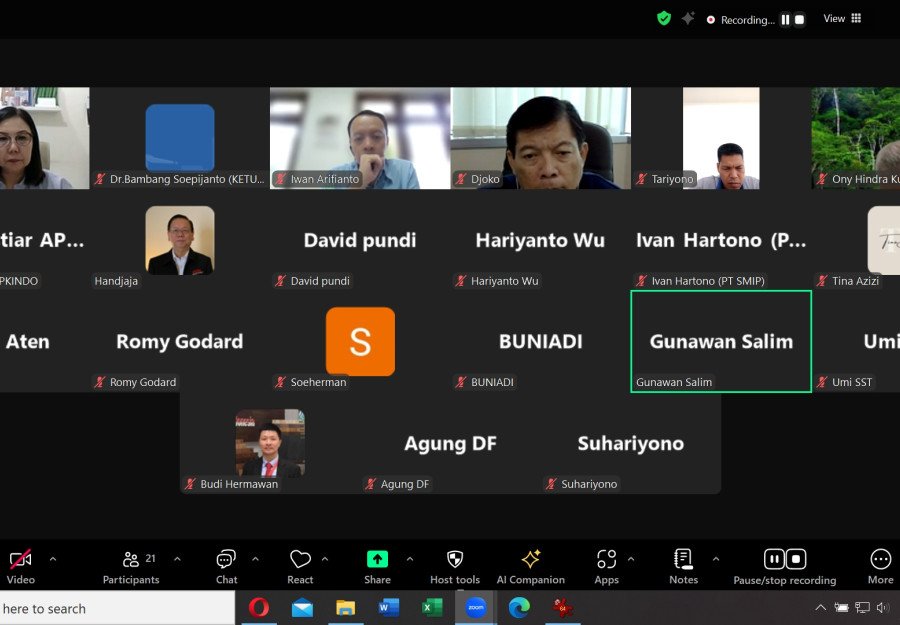Click the battery icon in system tray
Image resolution: width=900 pixels, height=625 pixels.
tap(841, 607)
